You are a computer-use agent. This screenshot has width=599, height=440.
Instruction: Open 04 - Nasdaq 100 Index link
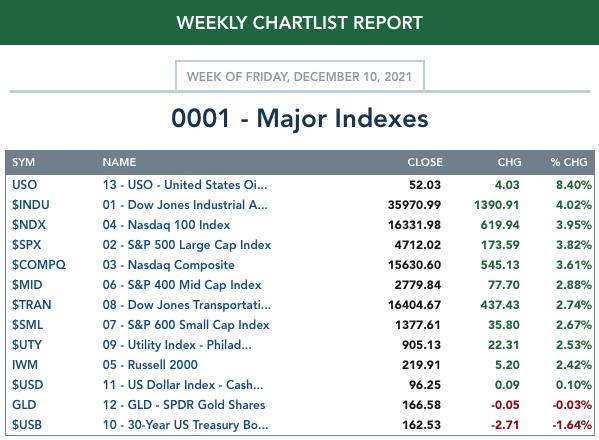(x=166, y=225)
